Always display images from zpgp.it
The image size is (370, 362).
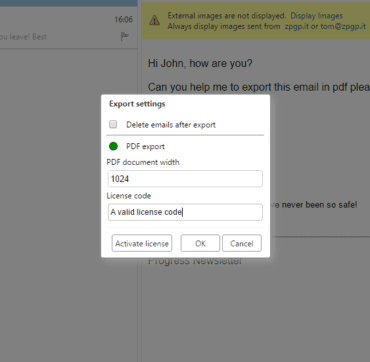[297, 27]
